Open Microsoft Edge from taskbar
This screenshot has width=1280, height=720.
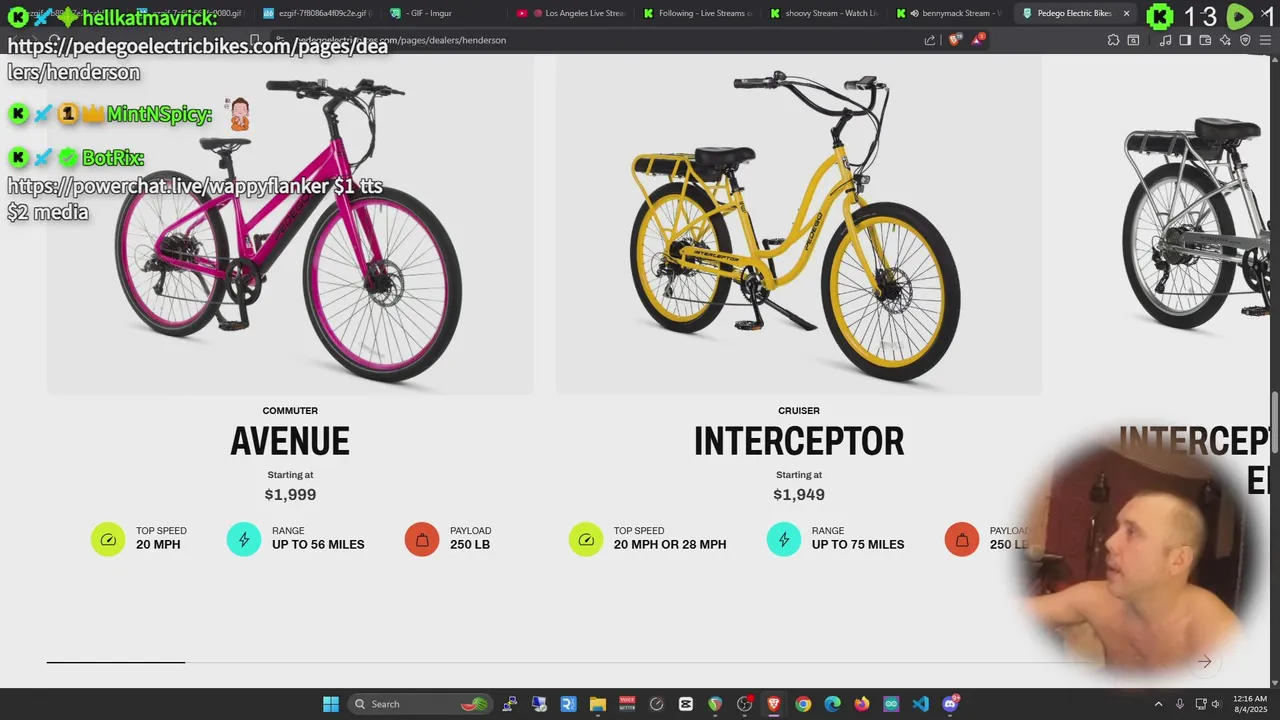tap(832, 704)
